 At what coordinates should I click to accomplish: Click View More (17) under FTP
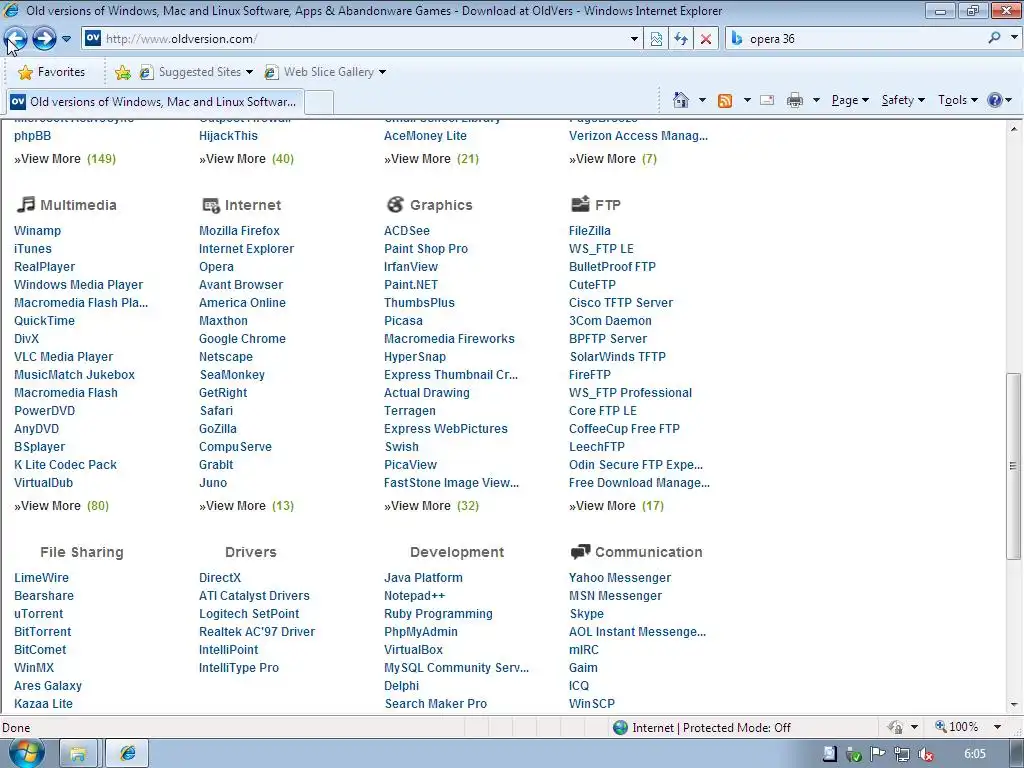coord(616,505)
